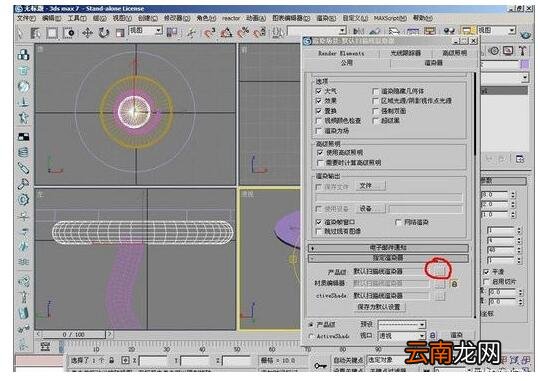Toggle the Select and Manipulate tool
538x381 pixels.
191,33
